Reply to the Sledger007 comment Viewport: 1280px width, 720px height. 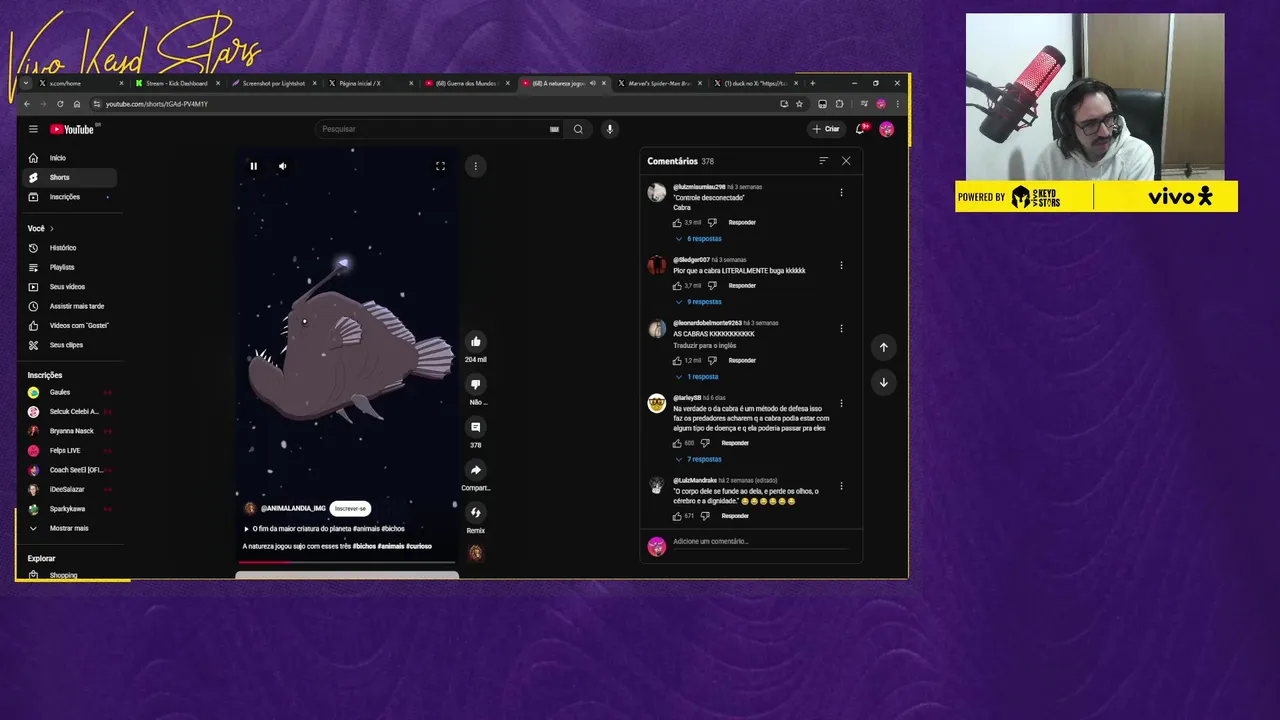742,285
